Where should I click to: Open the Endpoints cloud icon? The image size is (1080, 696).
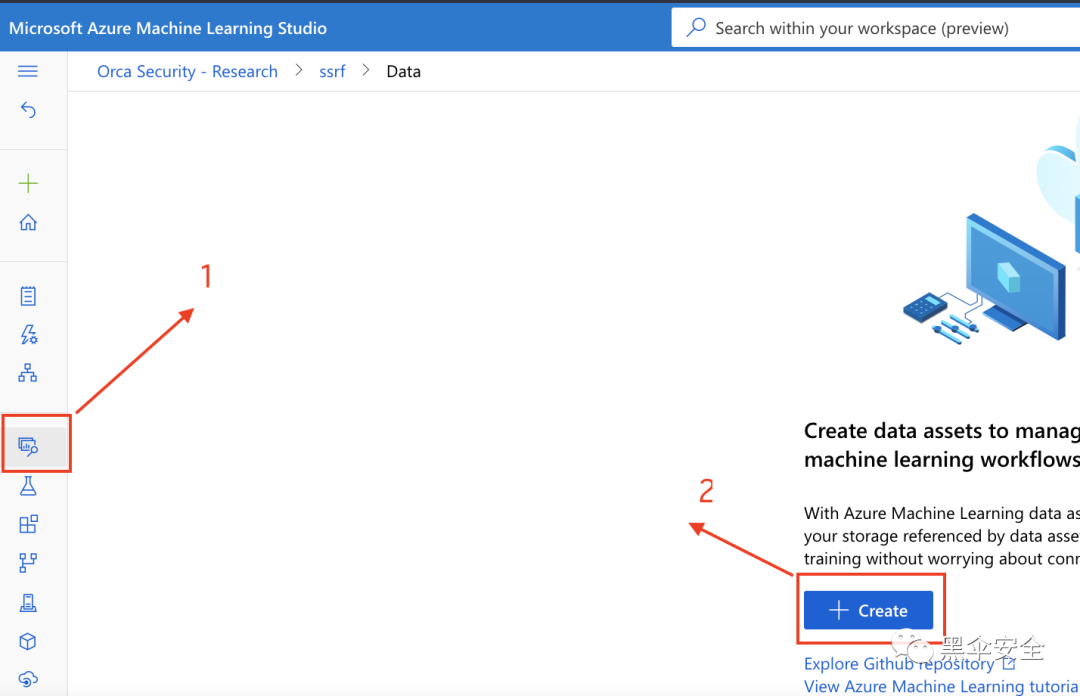[28, 679]
